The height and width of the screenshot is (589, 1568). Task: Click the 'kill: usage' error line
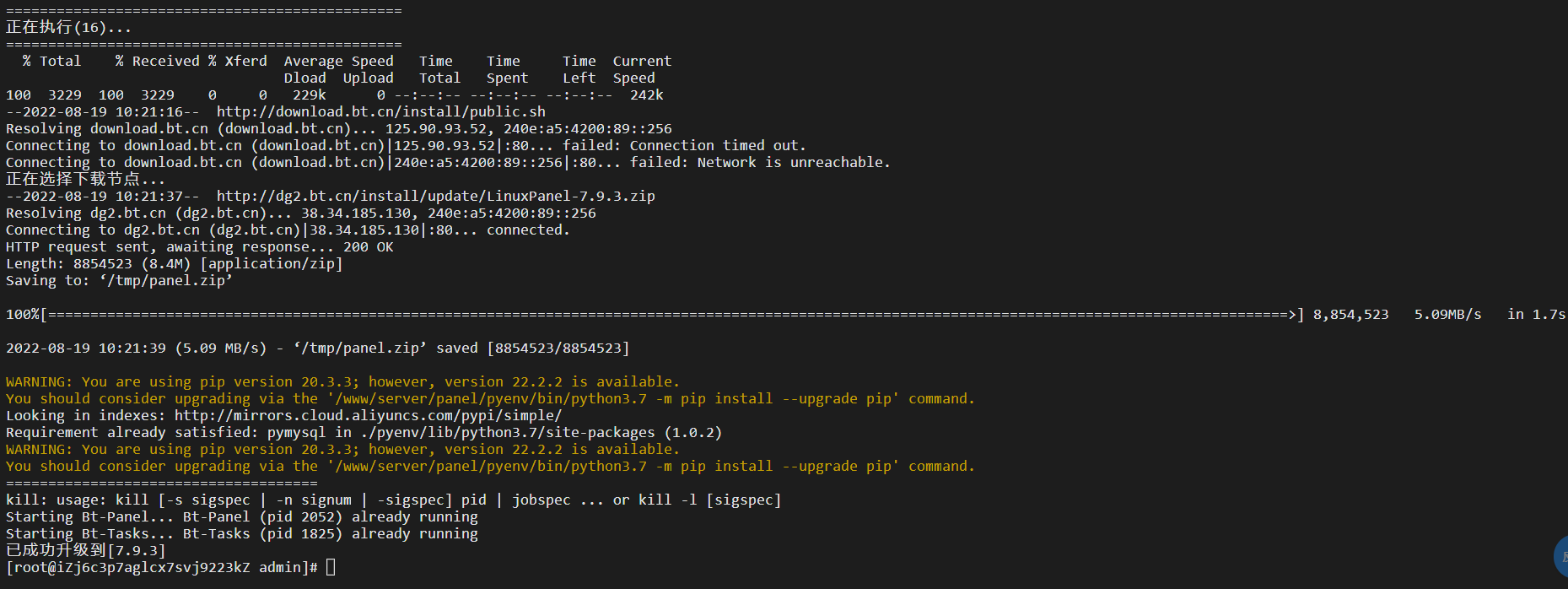tap(394, 500)
